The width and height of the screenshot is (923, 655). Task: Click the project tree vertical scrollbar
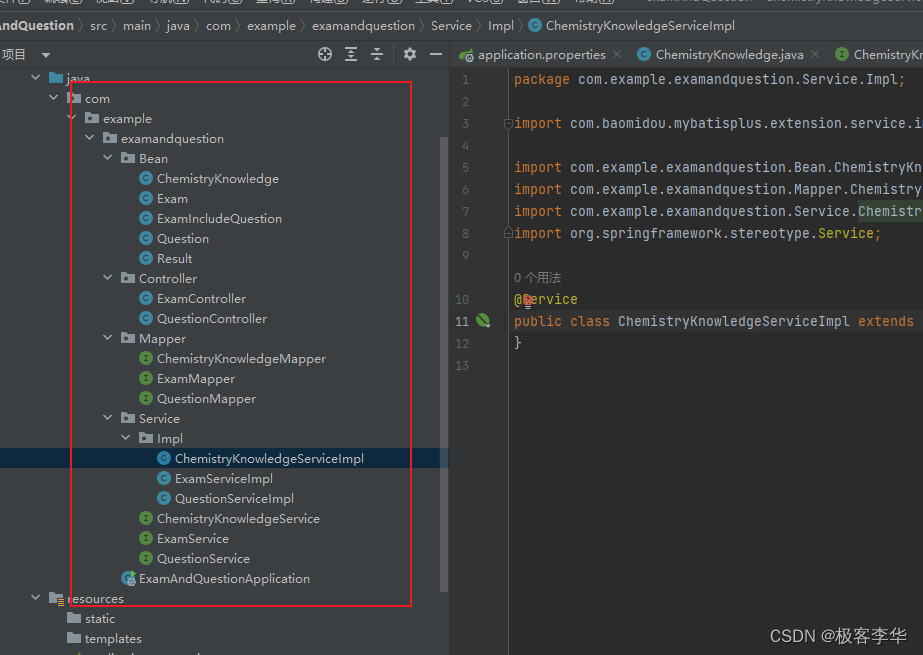click(x=444, y=364)
